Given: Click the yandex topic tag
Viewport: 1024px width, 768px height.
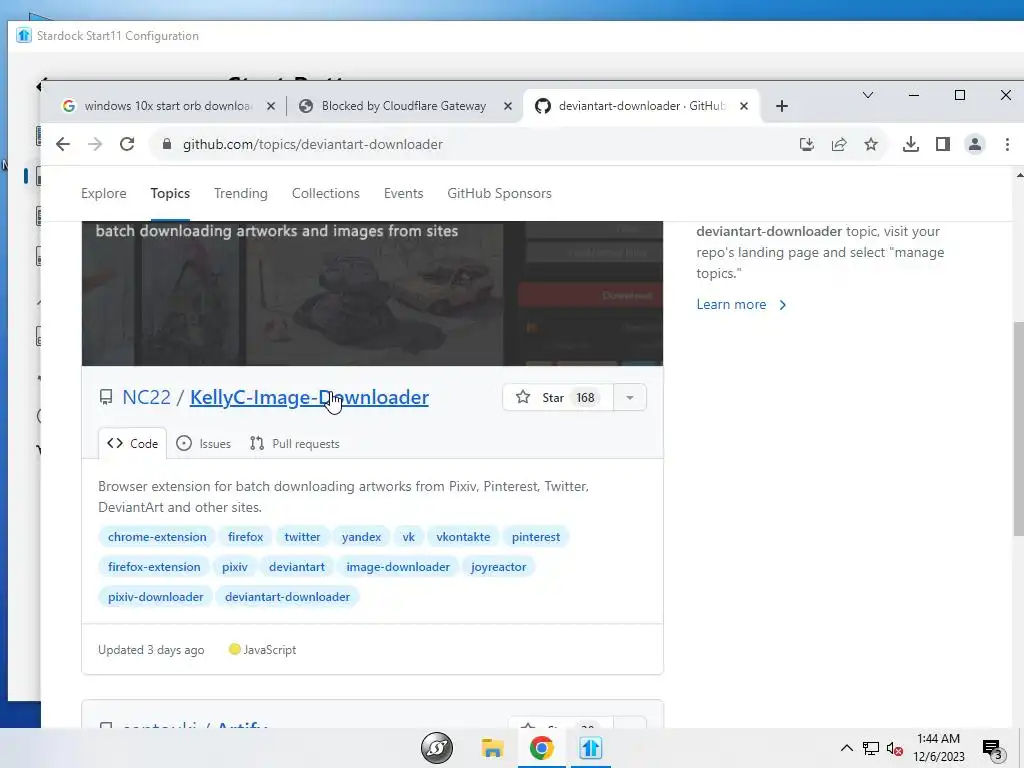Looking at the screenshot, I should (361, 537).
